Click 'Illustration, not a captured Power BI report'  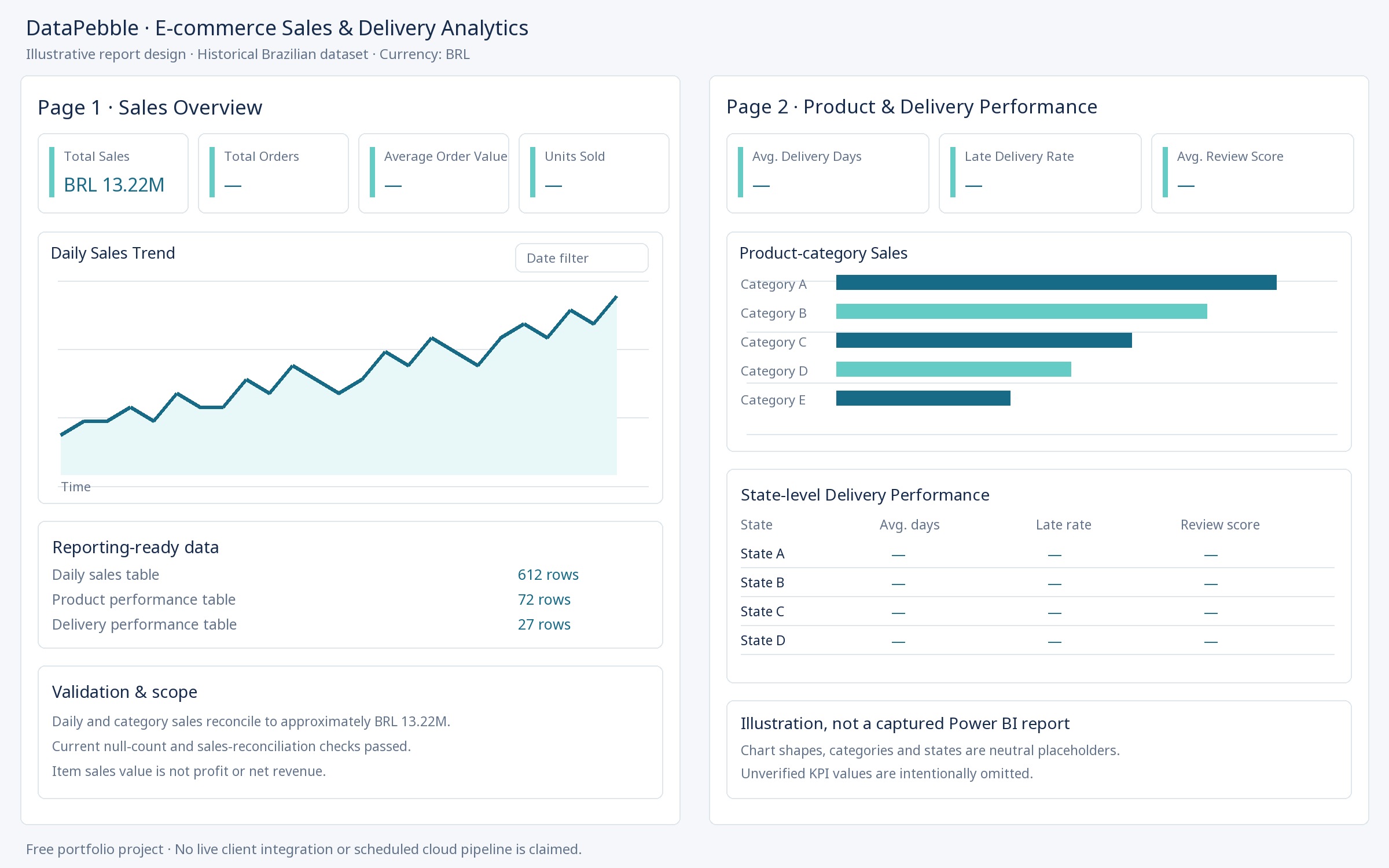pyautogui.click(x=905, y=724)
